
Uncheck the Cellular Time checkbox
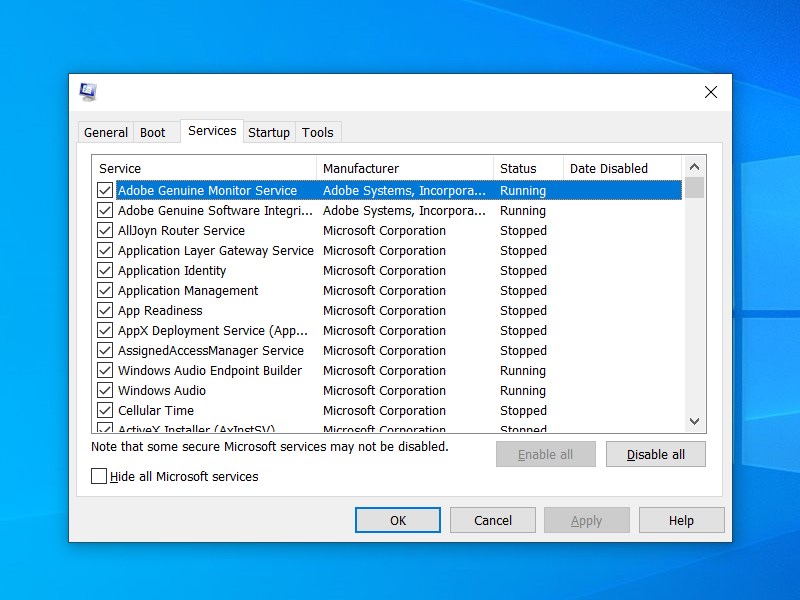click(x=105, y=410)
